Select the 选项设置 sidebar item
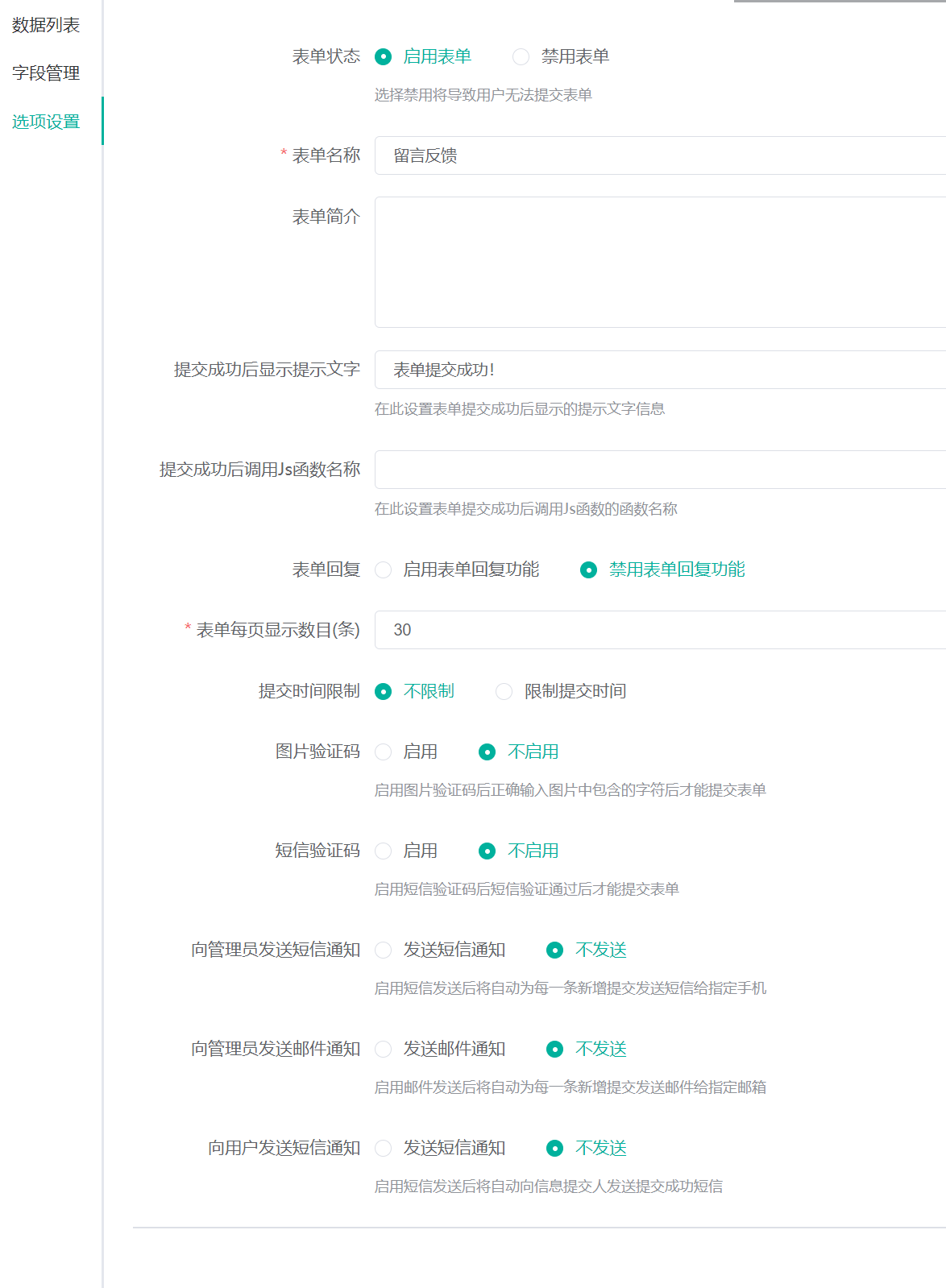Viewport: 946px width, 1288px height. pos(46,122)
